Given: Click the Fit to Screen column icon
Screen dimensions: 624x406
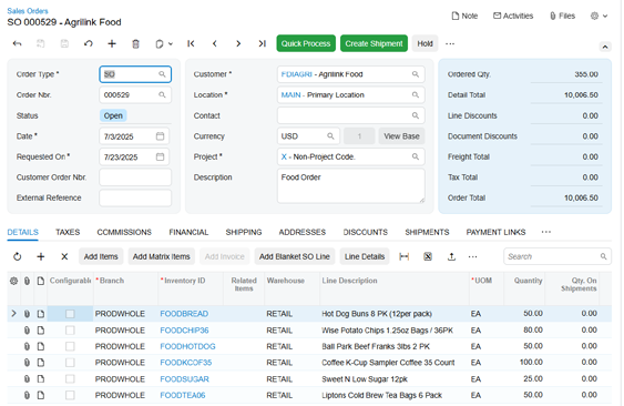Looking at the screenshot, I should (x=404, y=257).
